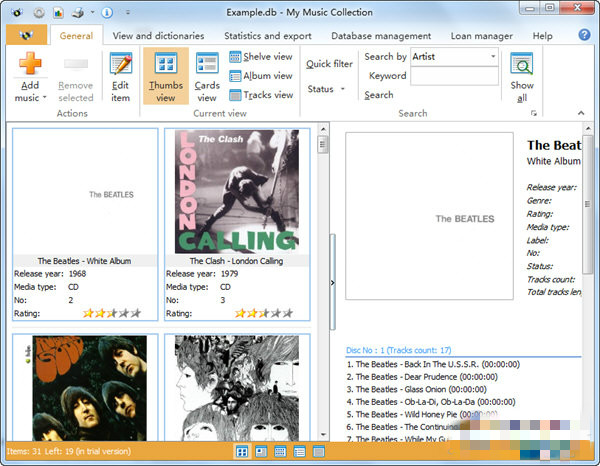This screenshot has height=466, width=600.
Task: Click the Quick filter button
Action: 329,64
